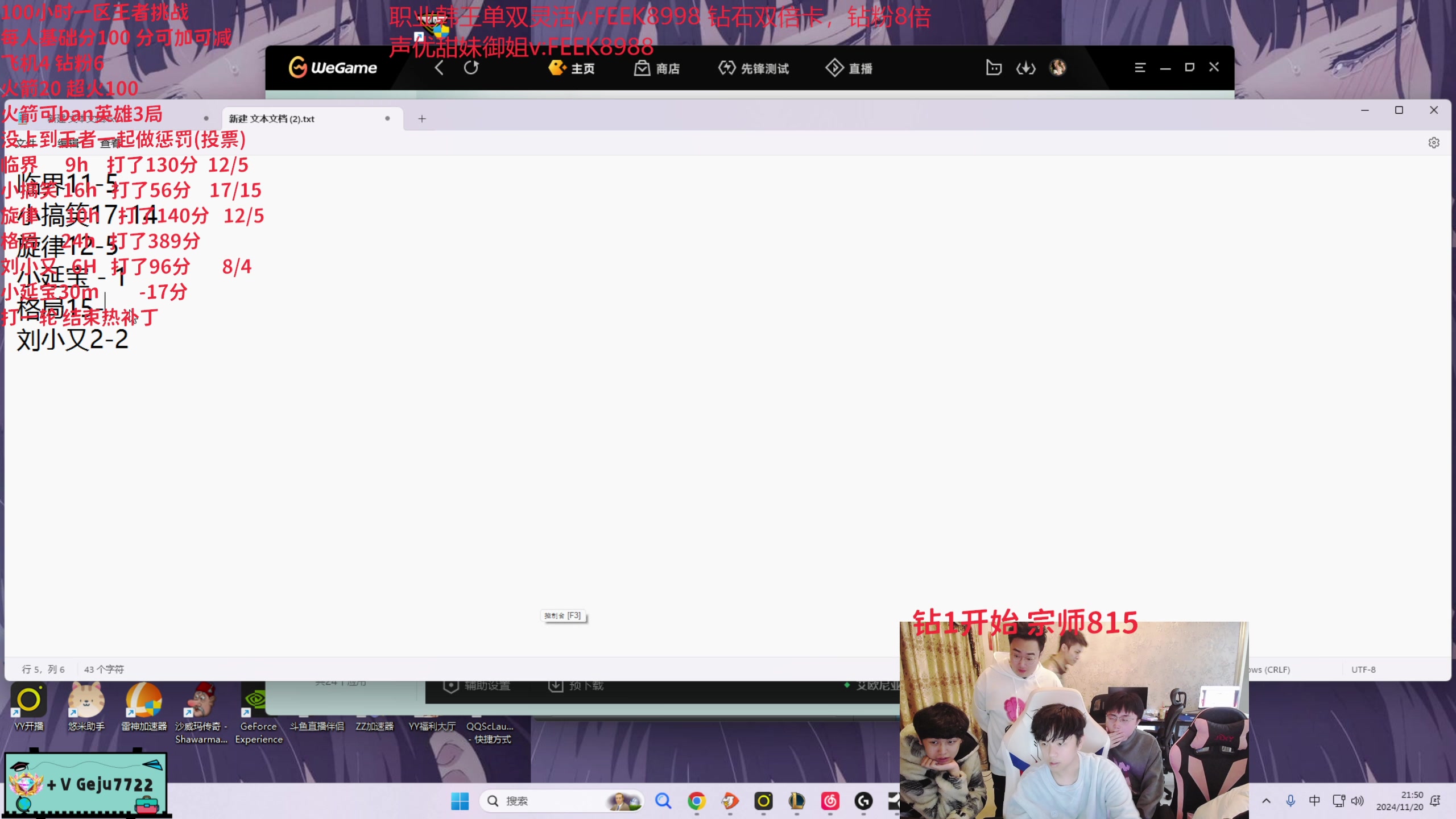The width and height of the screenshot is (1456, 819).
Task: Click the taskbar 搜索 search box
Action: (x=562, y=801)
